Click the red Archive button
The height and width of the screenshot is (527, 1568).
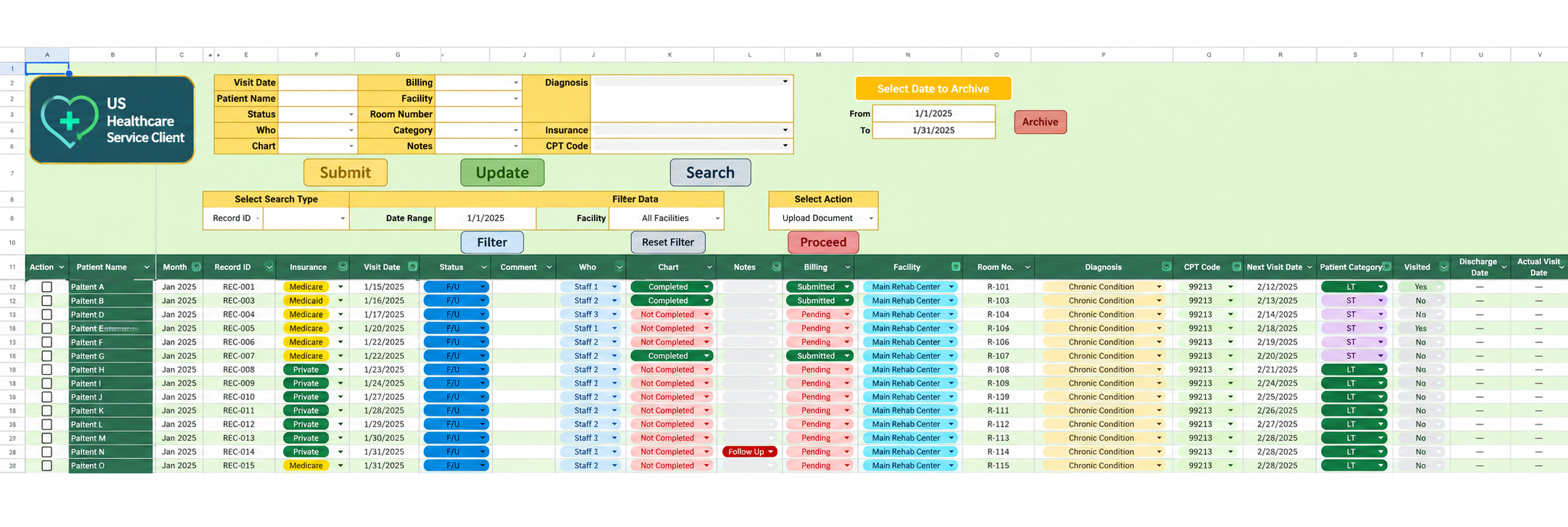click(1041, 122)
